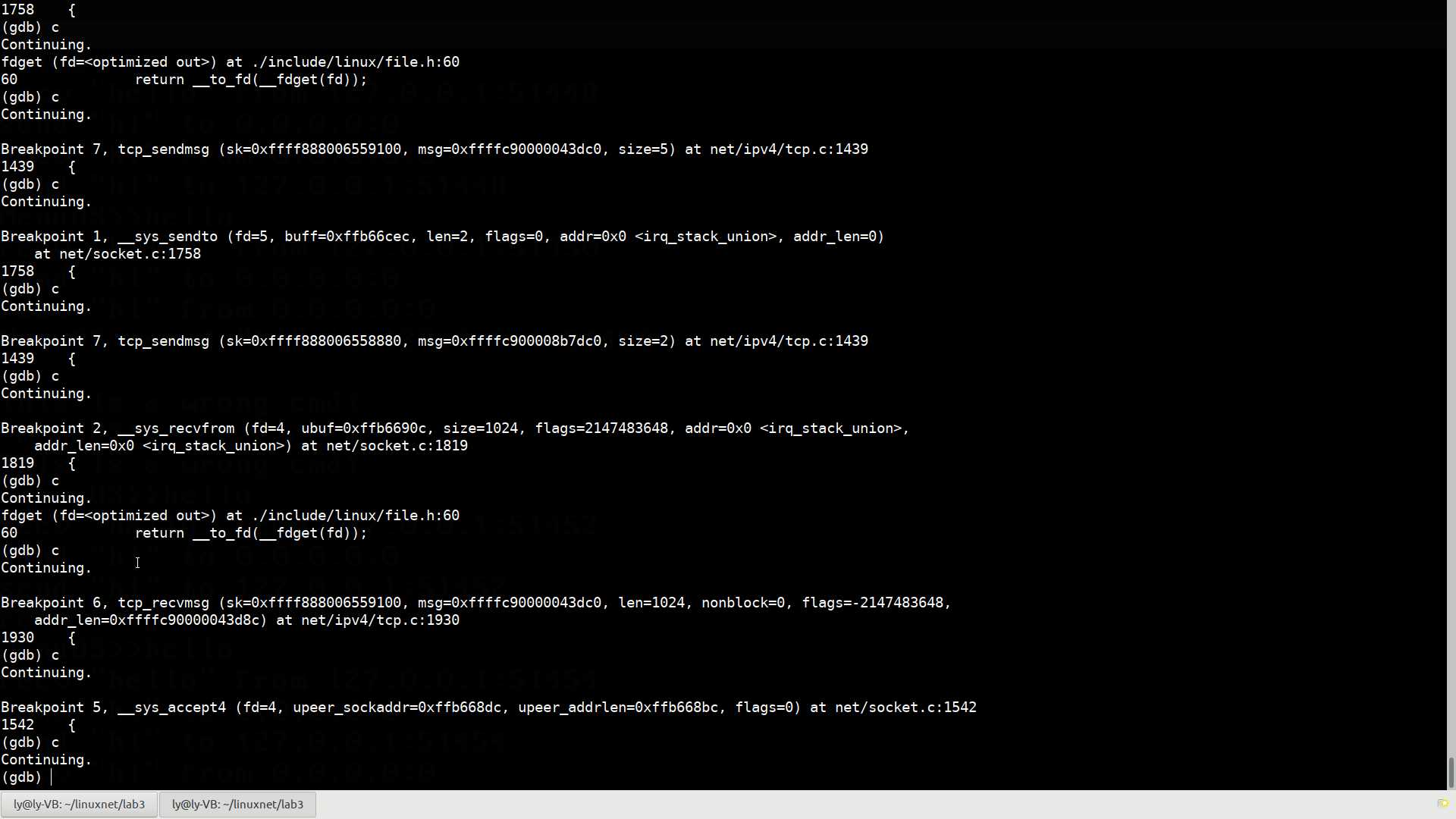
Task: Click the line ending 'at net/ipv4/tcp.c:1930'
Action: tap(246, 620)
